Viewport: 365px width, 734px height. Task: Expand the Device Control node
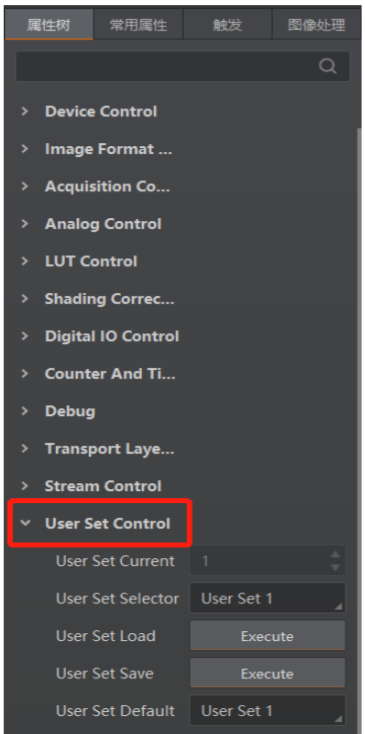[25, 111]
